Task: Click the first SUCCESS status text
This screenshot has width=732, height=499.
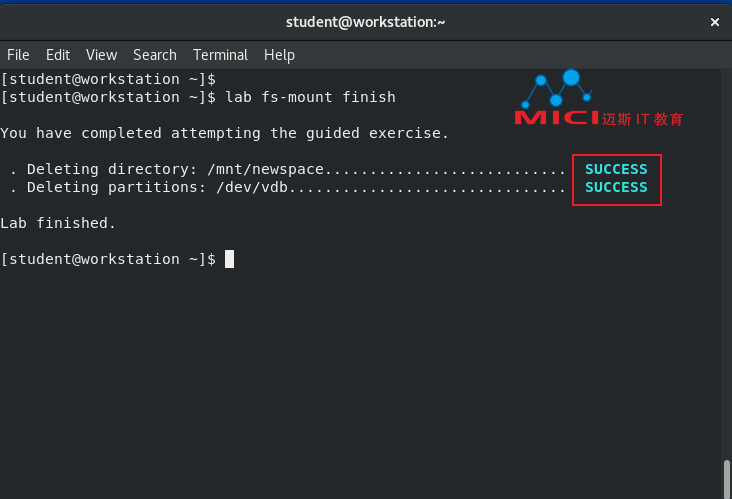Action: [x=616, y=169]
